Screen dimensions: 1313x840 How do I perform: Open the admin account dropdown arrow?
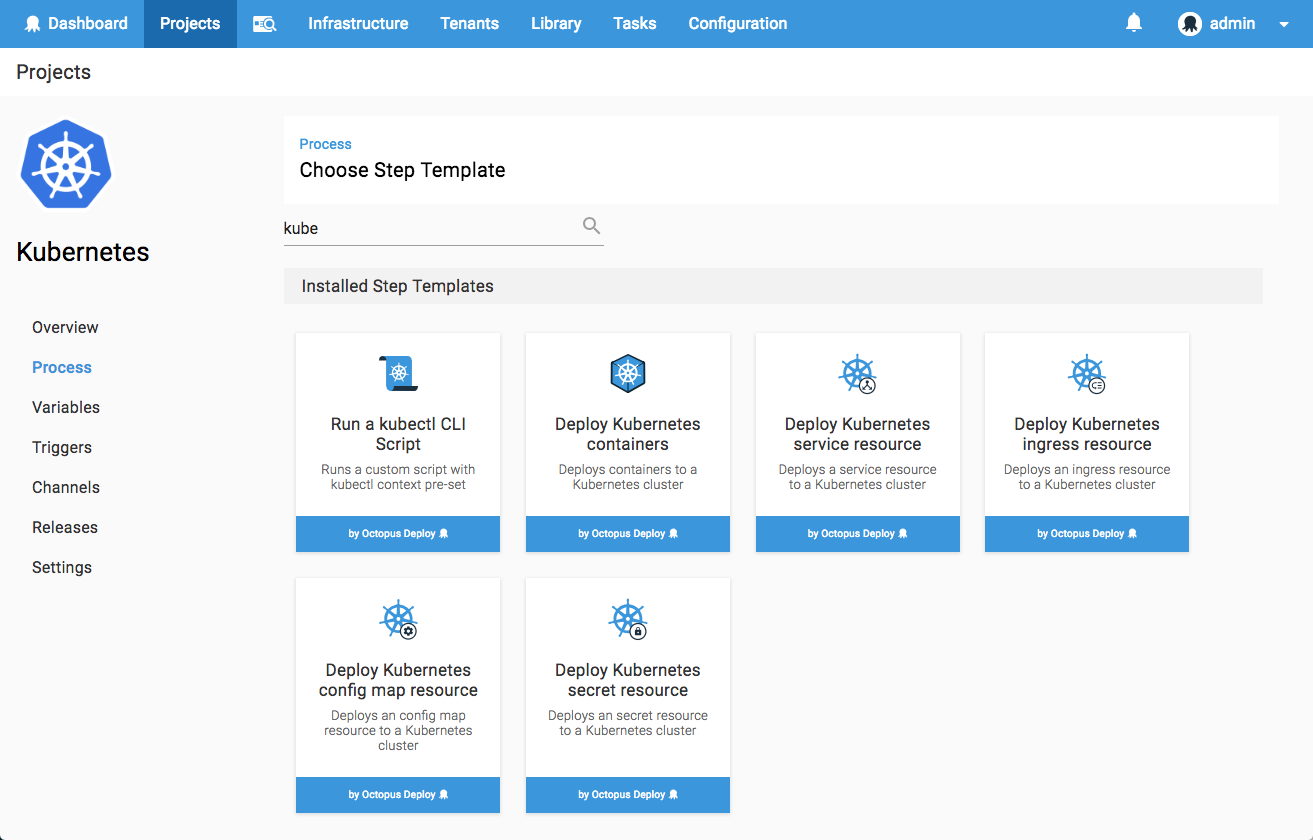click(x=1283, y=23)
